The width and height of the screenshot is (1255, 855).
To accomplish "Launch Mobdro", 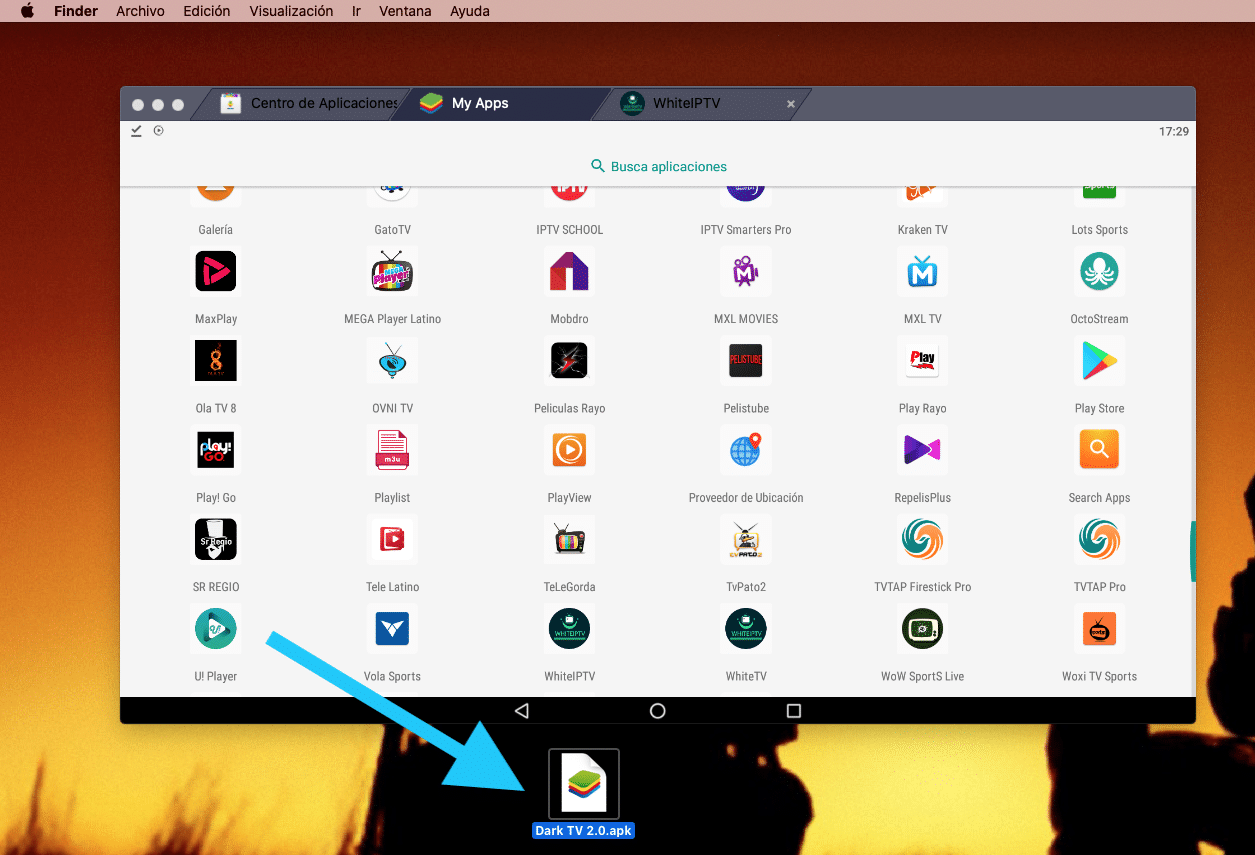I will [569, 271].
